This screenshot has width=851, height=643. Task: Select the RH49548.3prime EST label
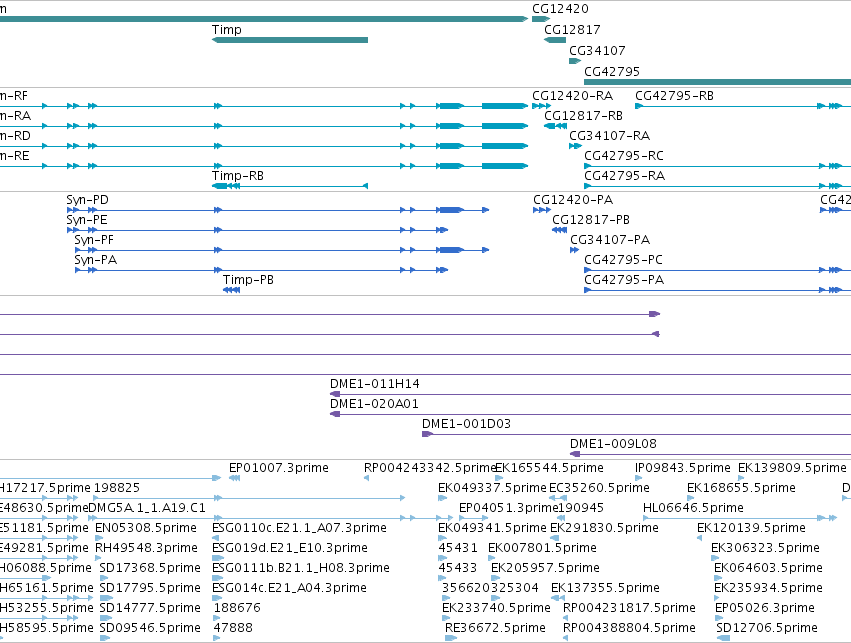146,549
